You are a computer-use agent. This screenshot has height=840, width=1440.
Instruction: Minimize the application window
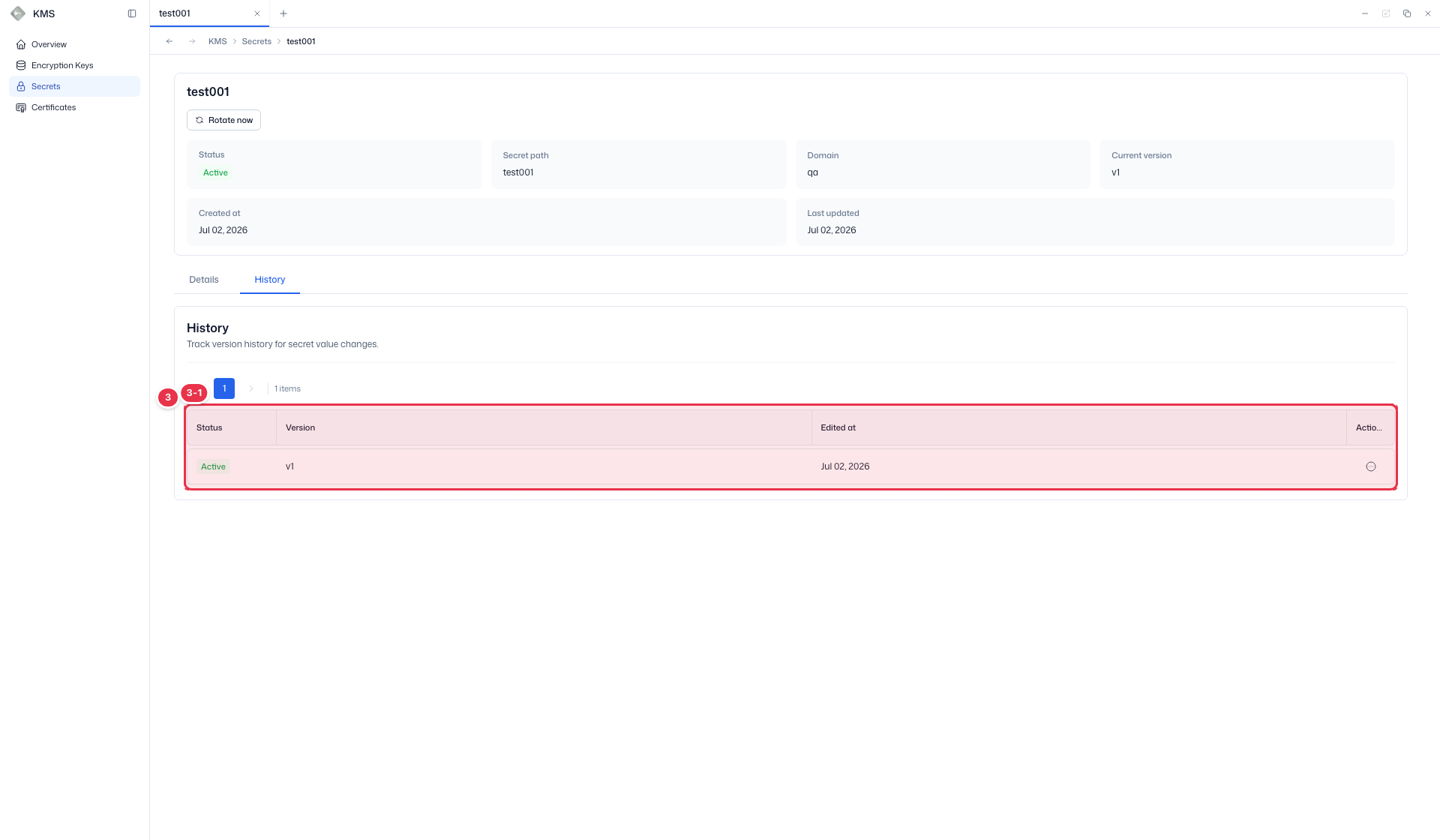[x=1365, y=13]
